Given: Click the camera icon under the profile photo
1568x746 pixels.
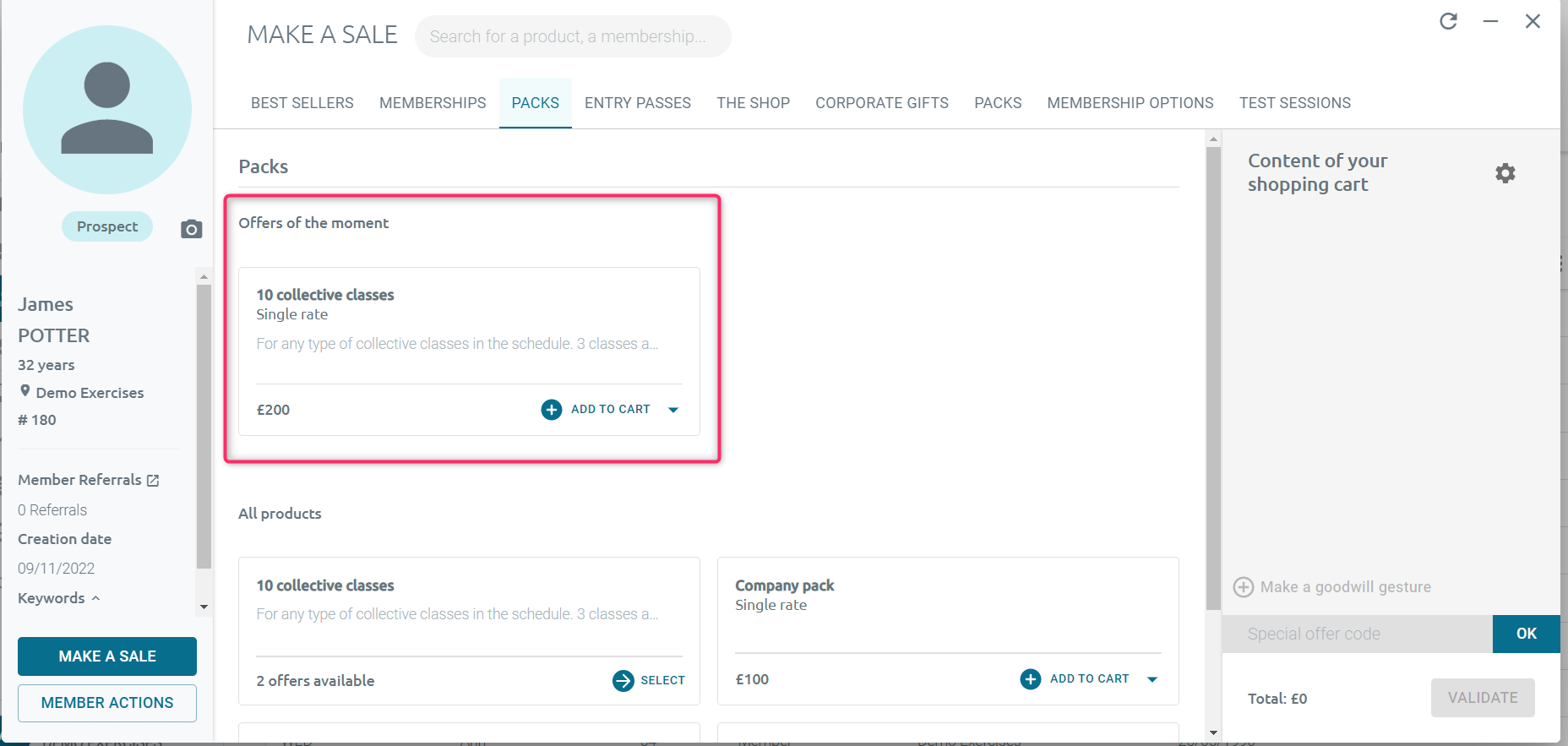Looking at the screenshot, I should tap(192, 229).
